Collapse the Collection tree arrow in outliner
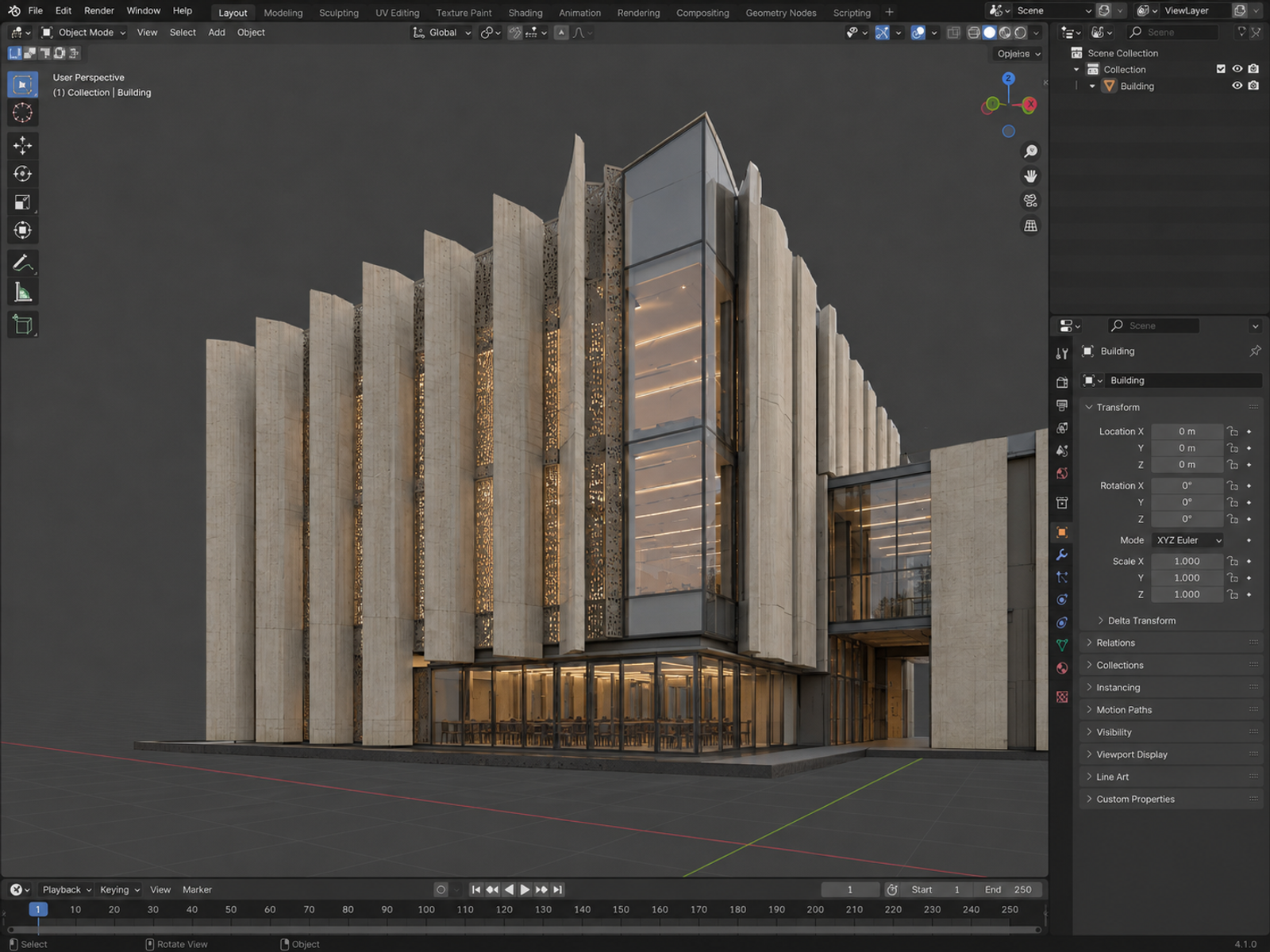This screenshot has height=952, width=1270. (x=1076, y=70)
